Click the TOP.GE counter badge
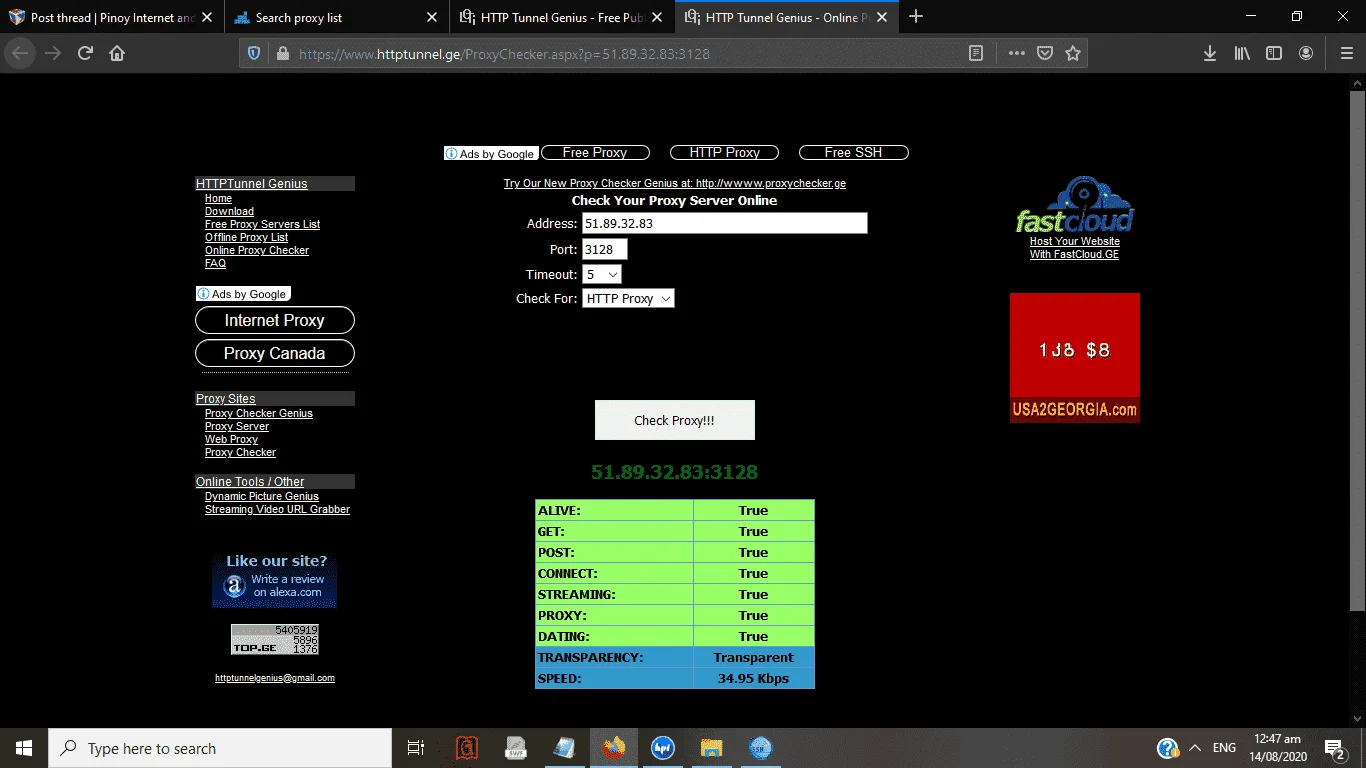Image resolution: width=1366 pixels, height=768 pixels. [275, 639]
